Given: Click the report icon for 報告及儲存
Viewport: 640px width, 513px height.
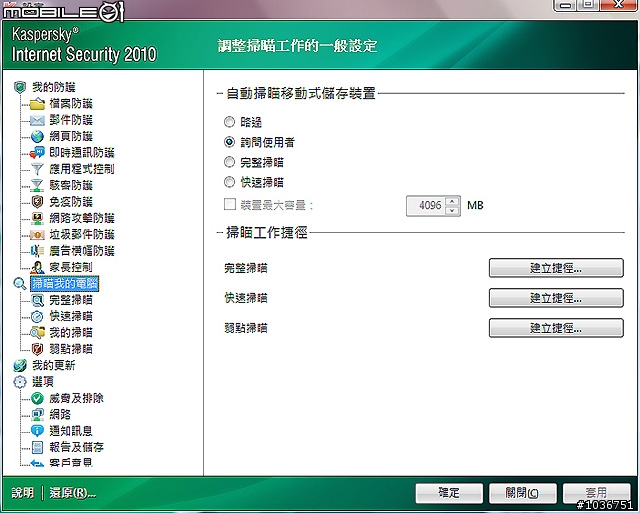Looking at the screenshot, I should [x=37, y=447].
